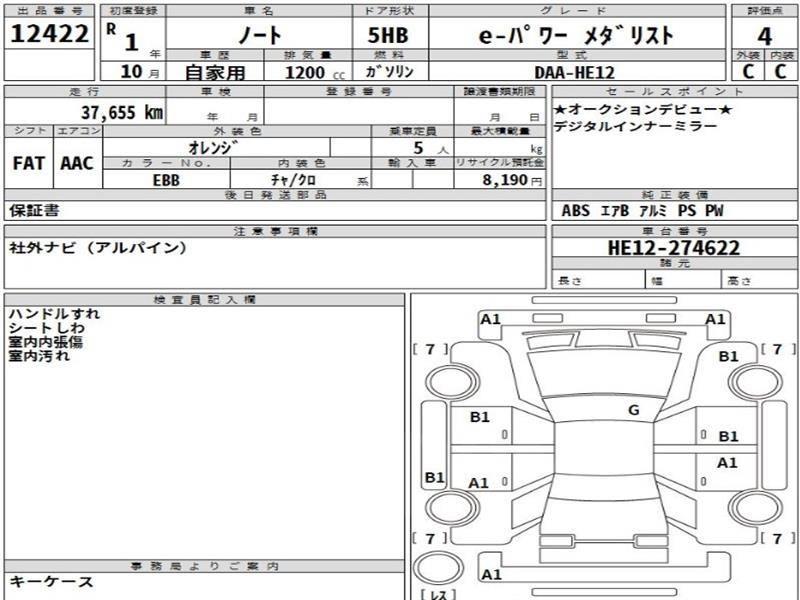Click lot number 12422
This screenshot has height=600, width=800.
(x=49, y=34)
